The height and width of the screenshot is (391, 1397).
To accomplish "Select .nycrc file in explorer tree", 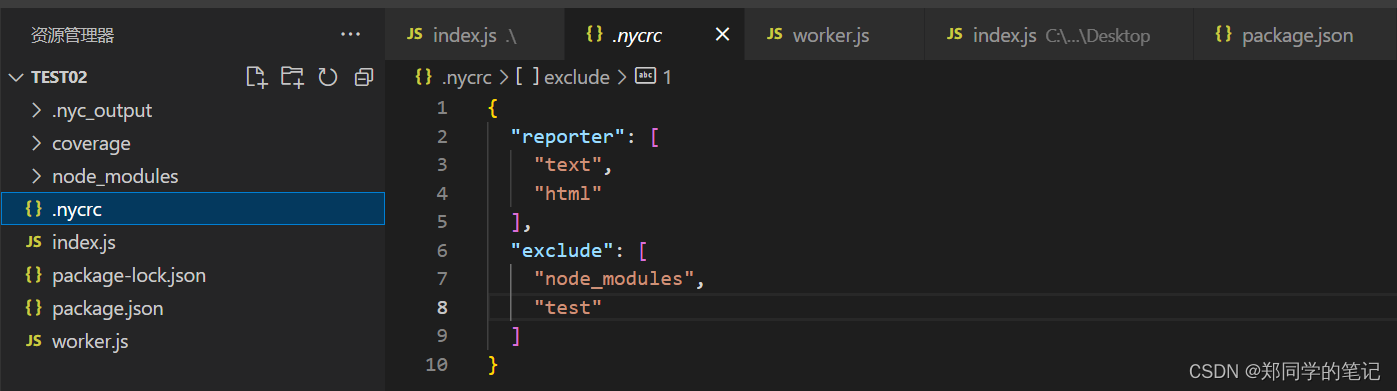I will 192,209.
